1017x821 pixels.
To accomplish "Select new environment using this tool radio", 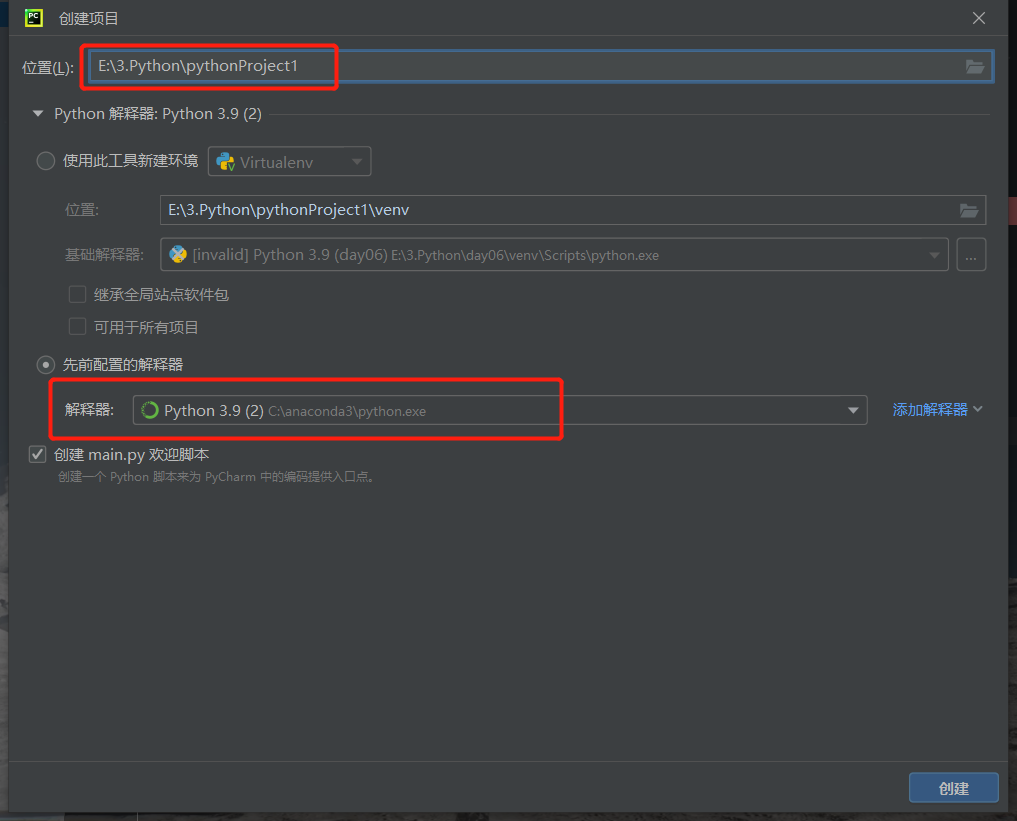I will [x=45, y=161].
